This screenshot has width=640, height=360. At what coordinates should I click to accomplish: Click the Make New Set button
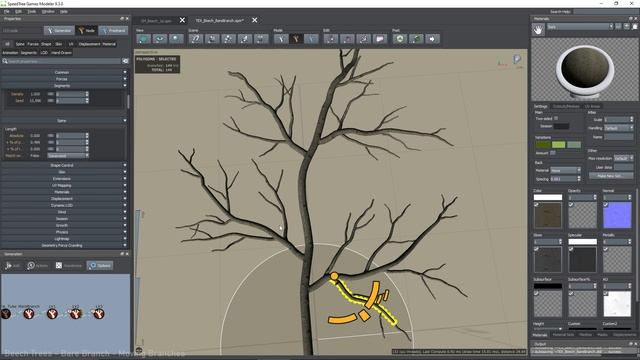611,176
